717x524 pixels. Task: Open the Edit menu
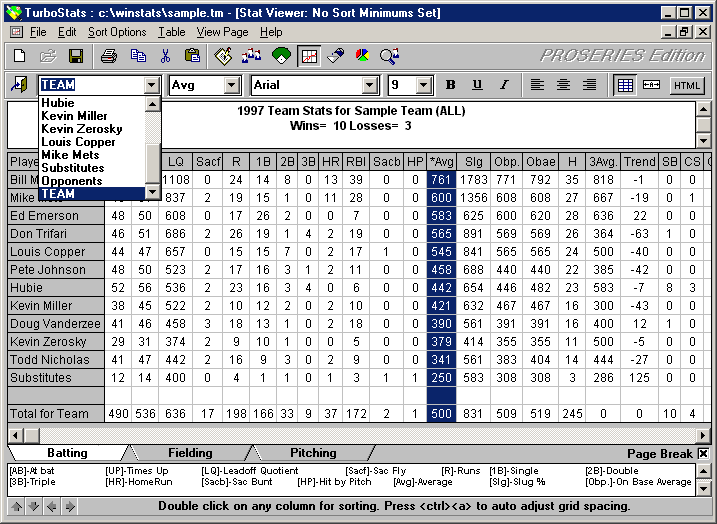pyautogui.click(x=67, y=32)
